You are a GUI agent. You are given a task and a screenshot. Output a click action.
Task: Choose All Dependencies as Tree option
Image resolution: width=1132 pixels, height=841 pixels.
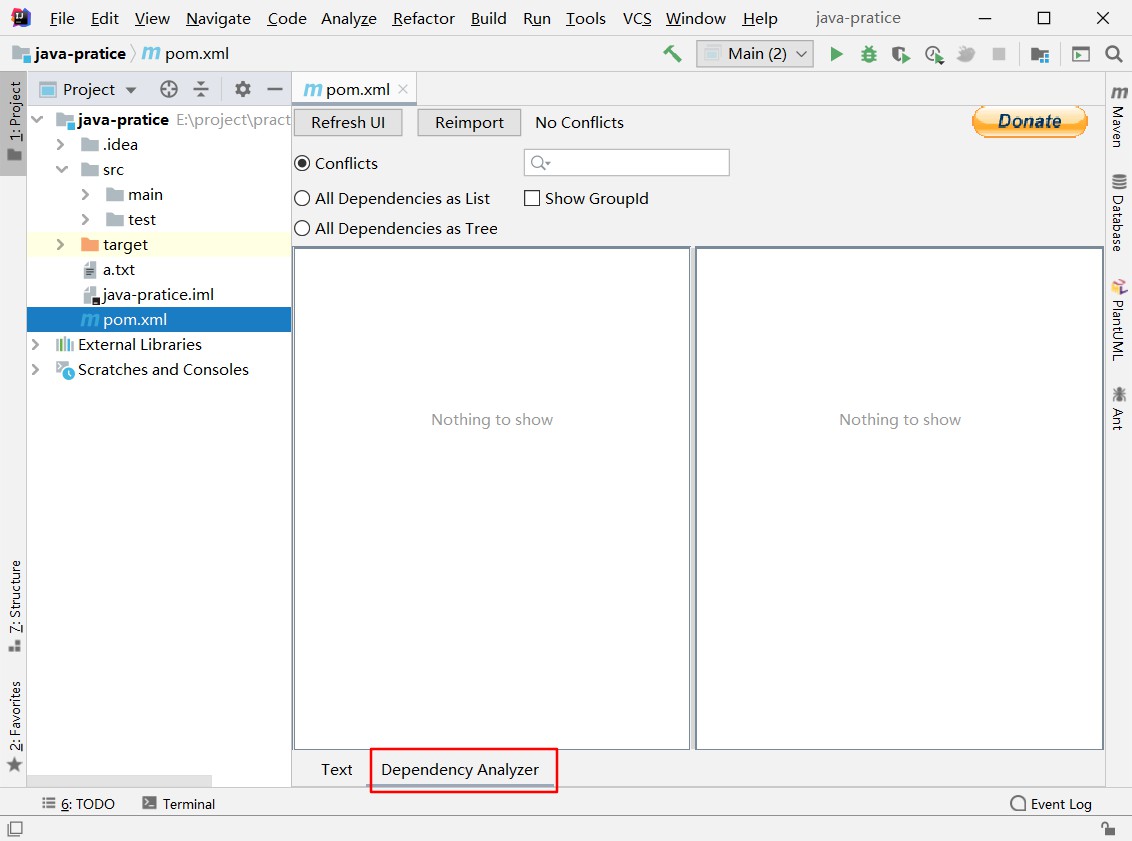pyautogui.click(x=302, y=228)
